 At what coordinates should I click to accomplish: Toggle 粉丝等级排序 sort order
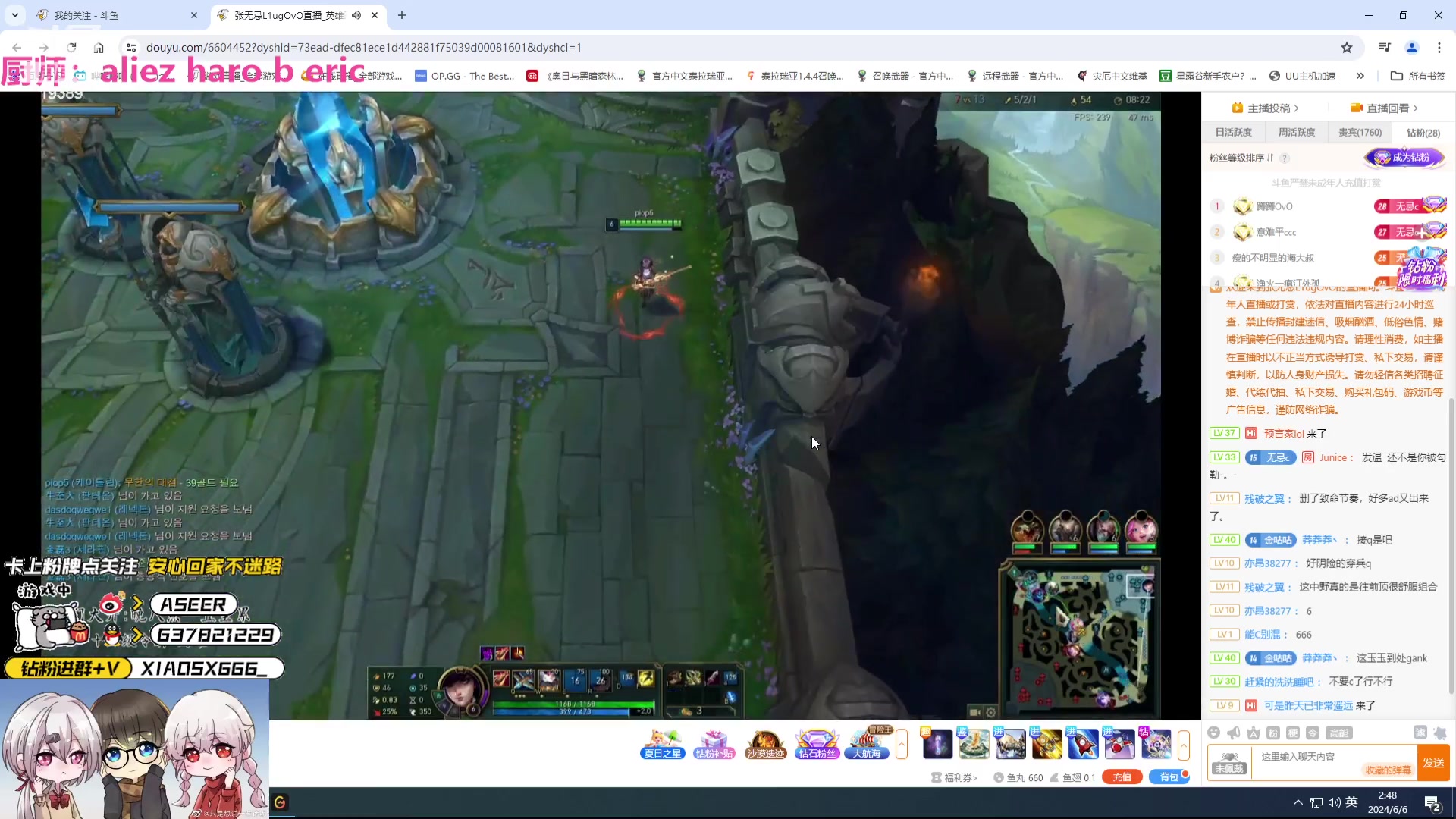(x=1241, y=158)
